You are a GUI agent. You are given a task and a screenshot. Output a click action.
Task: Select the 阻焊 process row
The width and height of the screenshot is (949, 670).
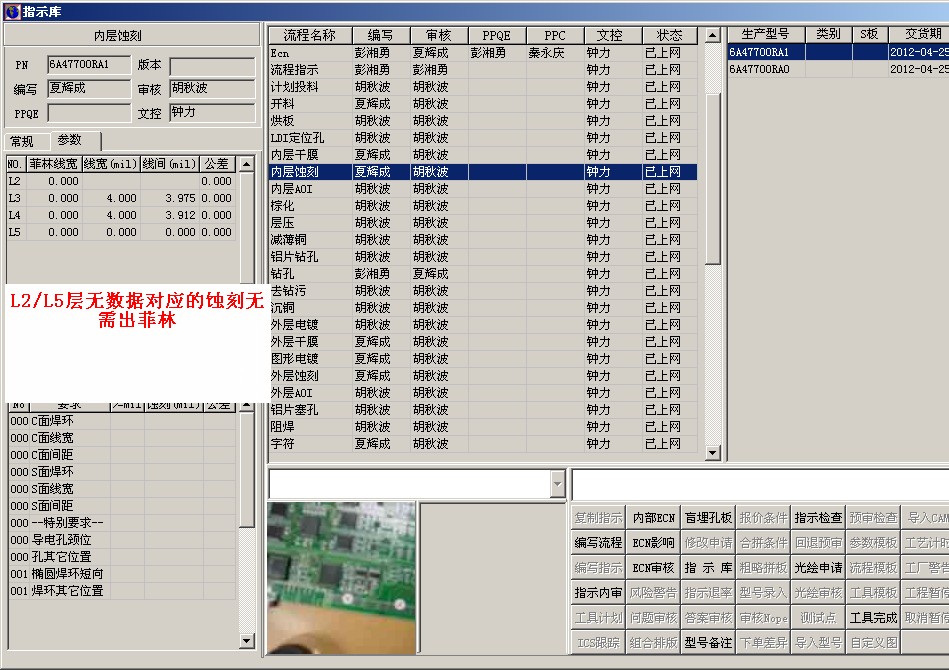click(483, 427)
